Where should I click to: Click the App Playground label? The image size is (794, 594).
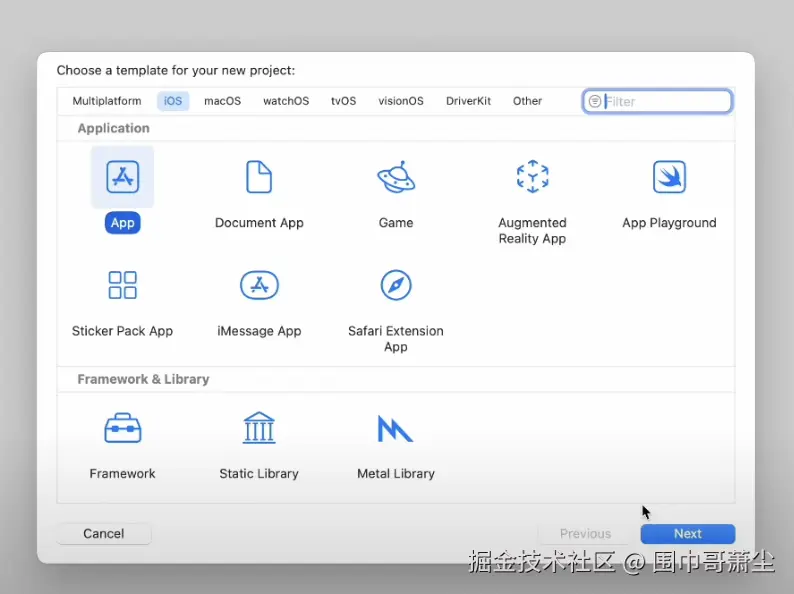point(669,223)
